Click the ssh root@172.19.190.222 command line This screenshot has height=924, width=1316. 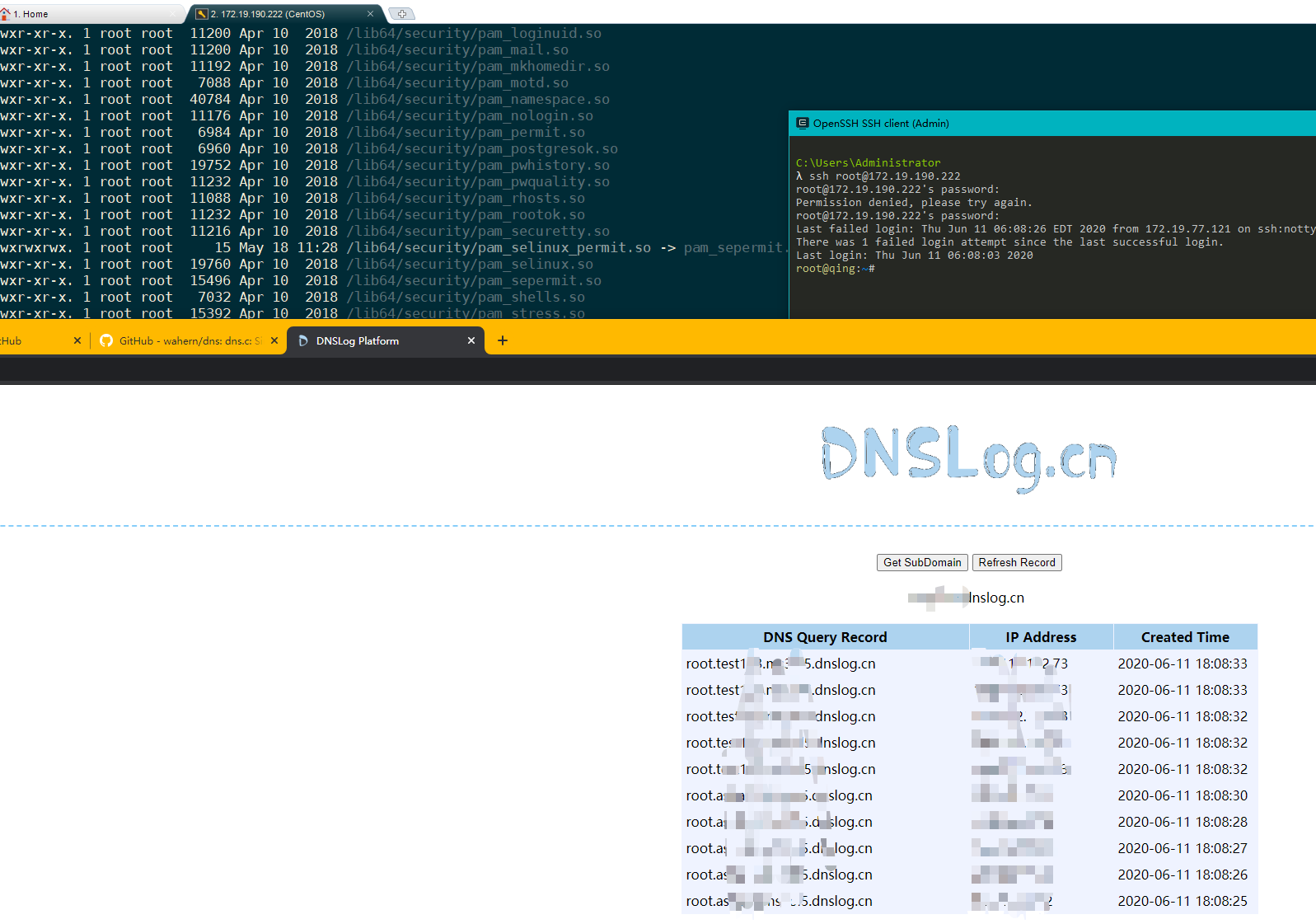coord(878,176)
